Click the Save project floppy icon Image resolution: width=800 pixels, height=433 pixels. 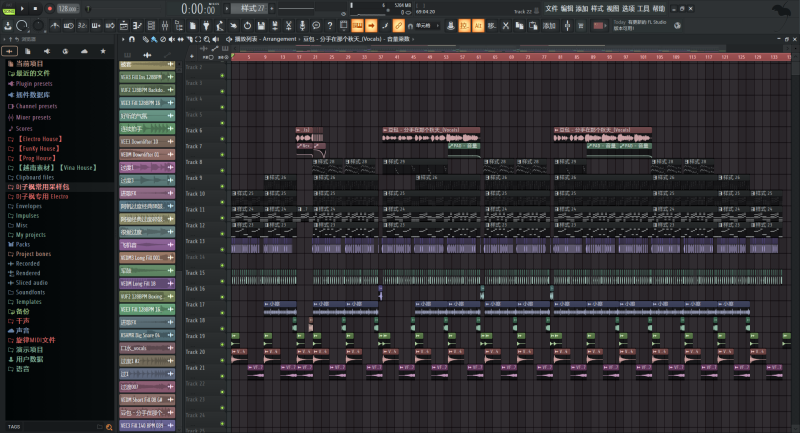261,25
